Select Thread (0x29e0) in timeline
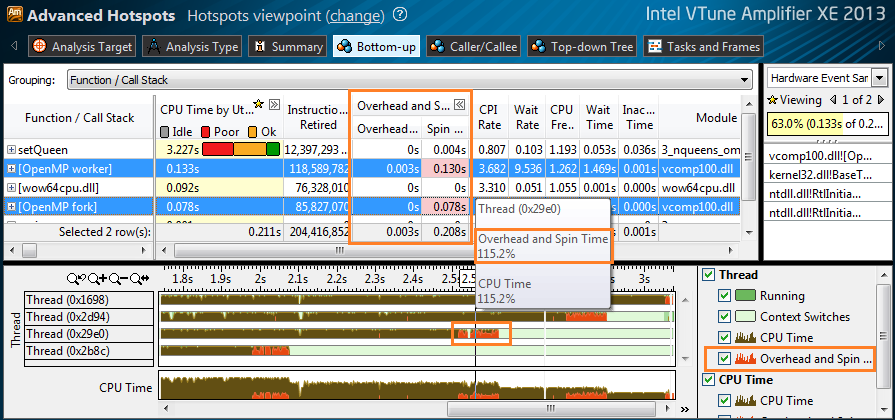The height and width of the screenshot is (420, 895). click(x=89, y=334)
